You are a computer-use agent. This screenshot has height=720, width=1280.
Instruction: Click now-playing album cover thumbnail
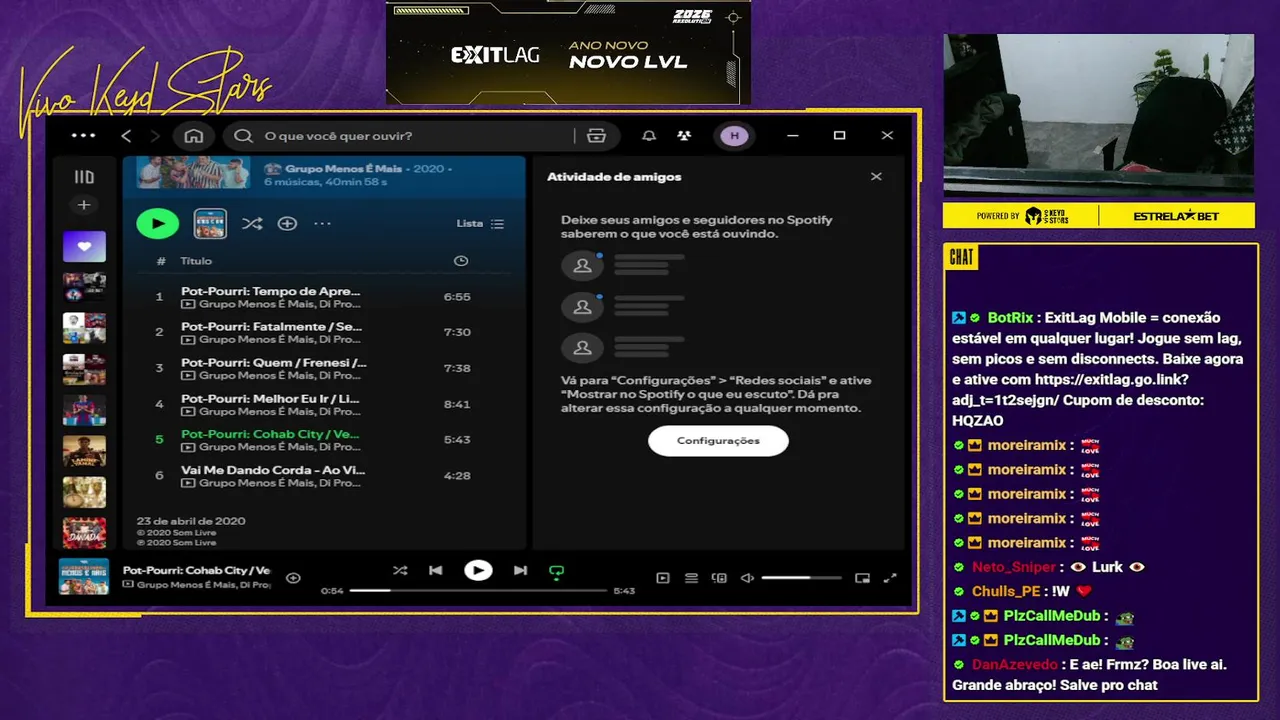tap(84, 577)
